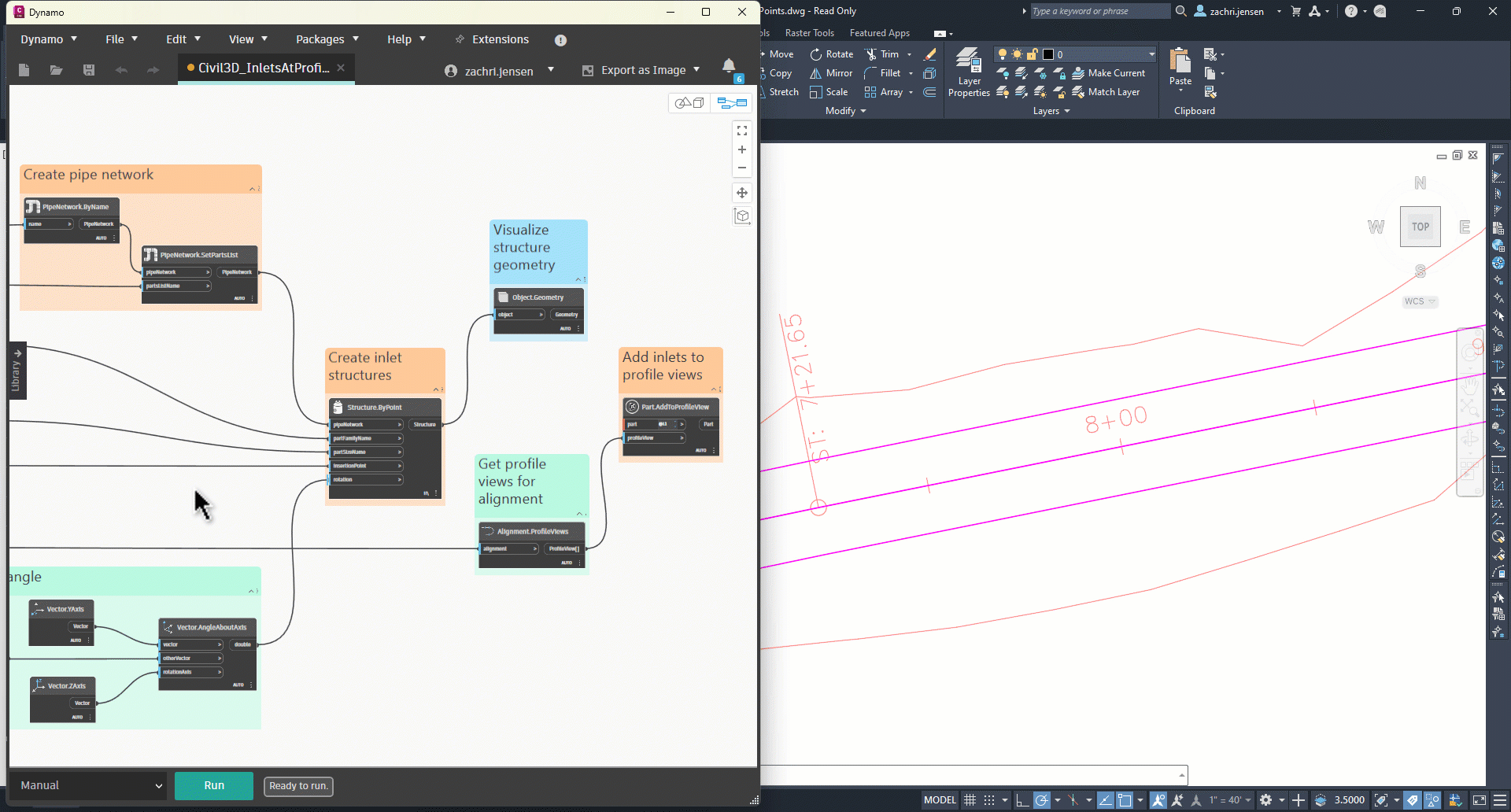Click the zoom in plus icon
Screen dimensions: 1511x812
tap(741, 149)
